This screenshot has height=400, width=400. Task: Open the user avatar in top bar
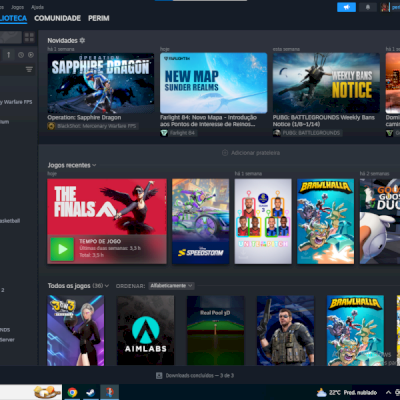385,7
